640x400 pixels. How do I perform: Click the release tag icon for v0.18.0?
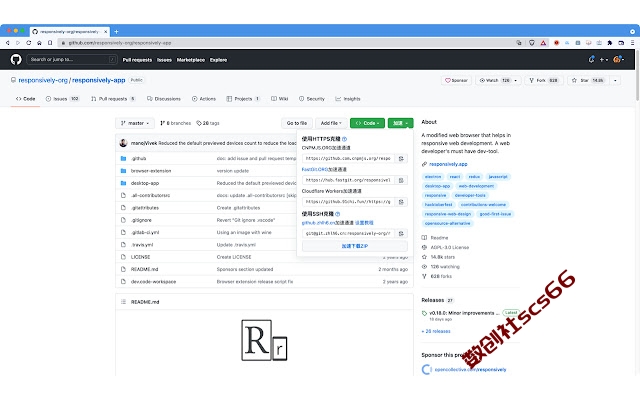coord(424,313)
